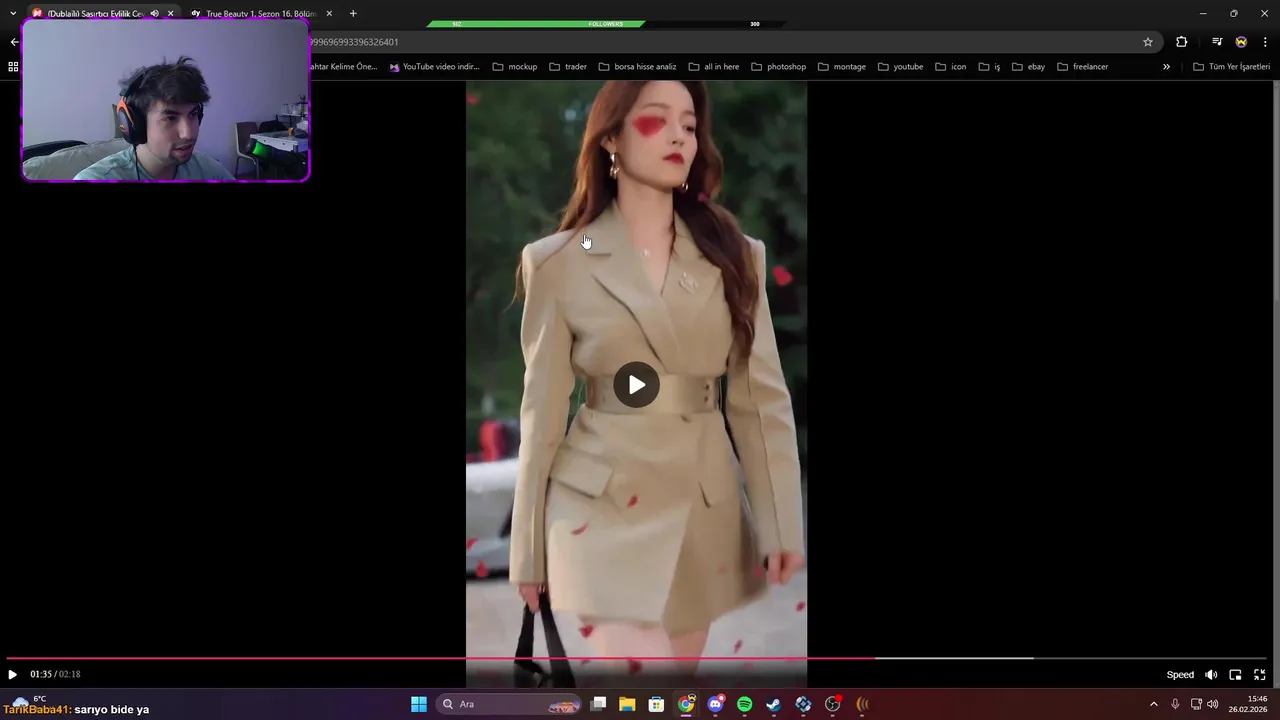This screenshot has width=1280, height=720.
Task: Click the FOLLOWERS goal progress bar
Action: coord(605,24)
